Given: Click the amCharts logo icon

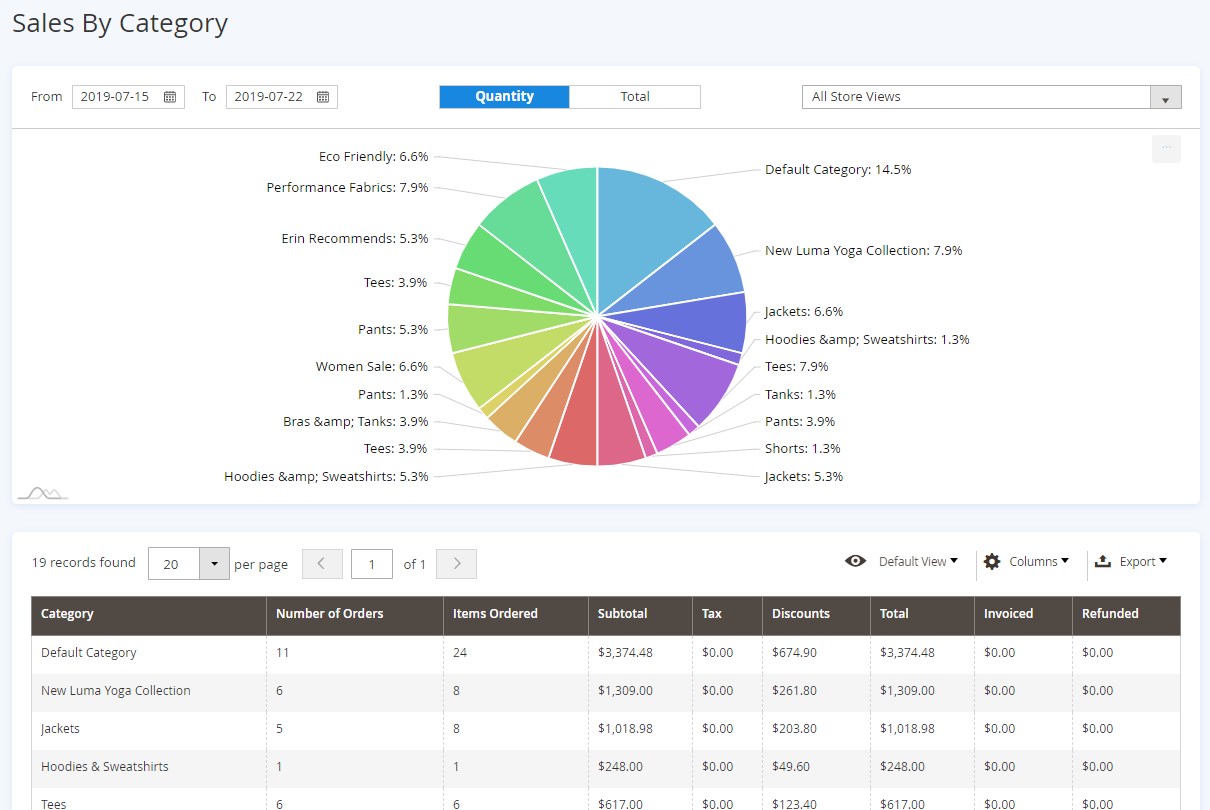Looking at the screenshot, I should point(43,492).
